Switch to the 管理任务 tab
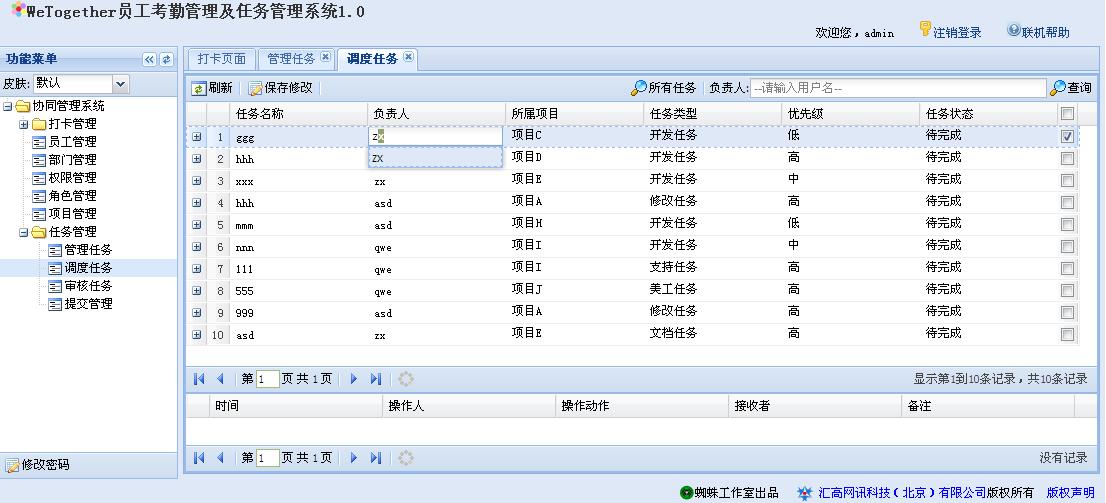 (291, 59)
